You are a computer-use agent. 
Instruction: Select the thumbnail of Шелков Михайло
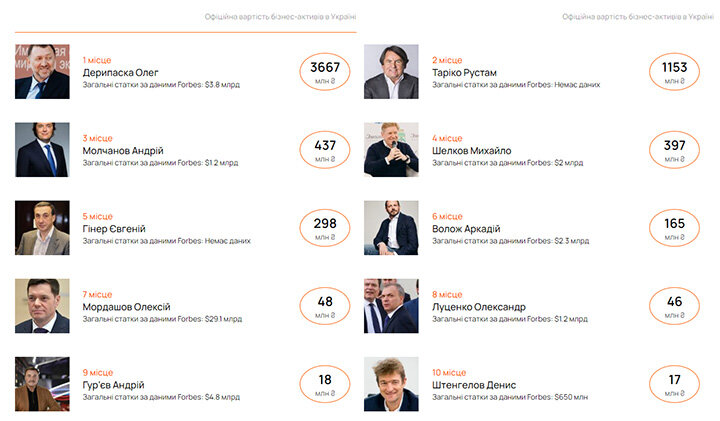point(391,150)
